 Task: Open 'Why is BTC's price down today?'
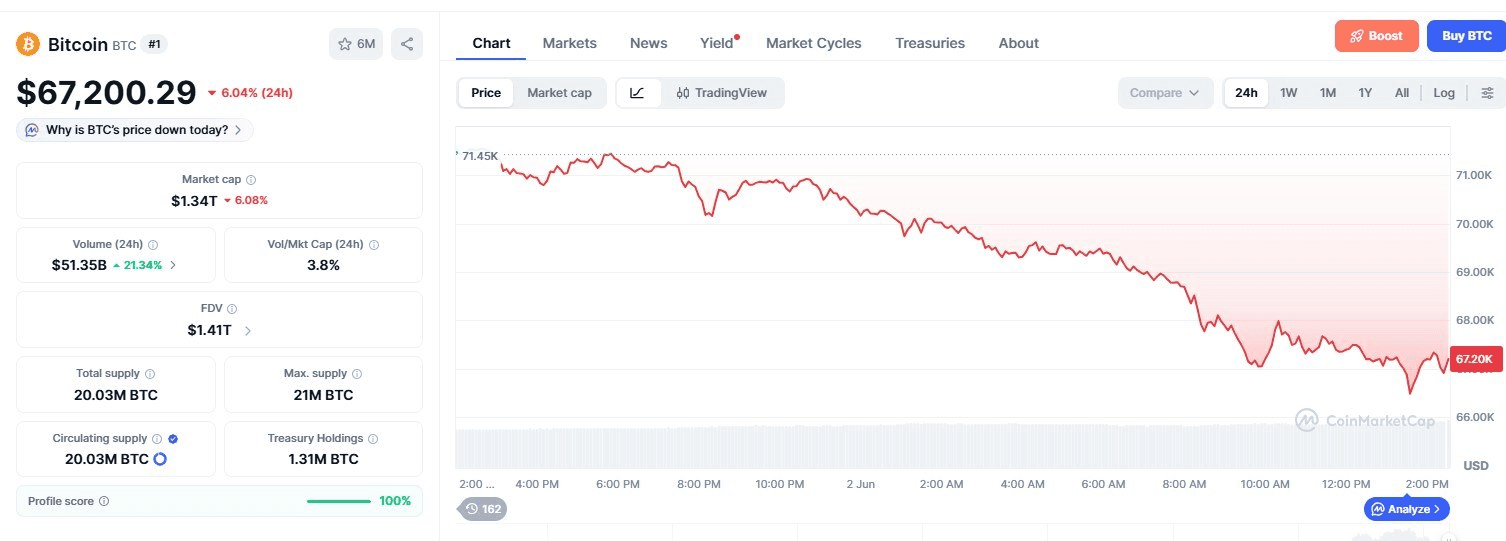click(135, 130)
